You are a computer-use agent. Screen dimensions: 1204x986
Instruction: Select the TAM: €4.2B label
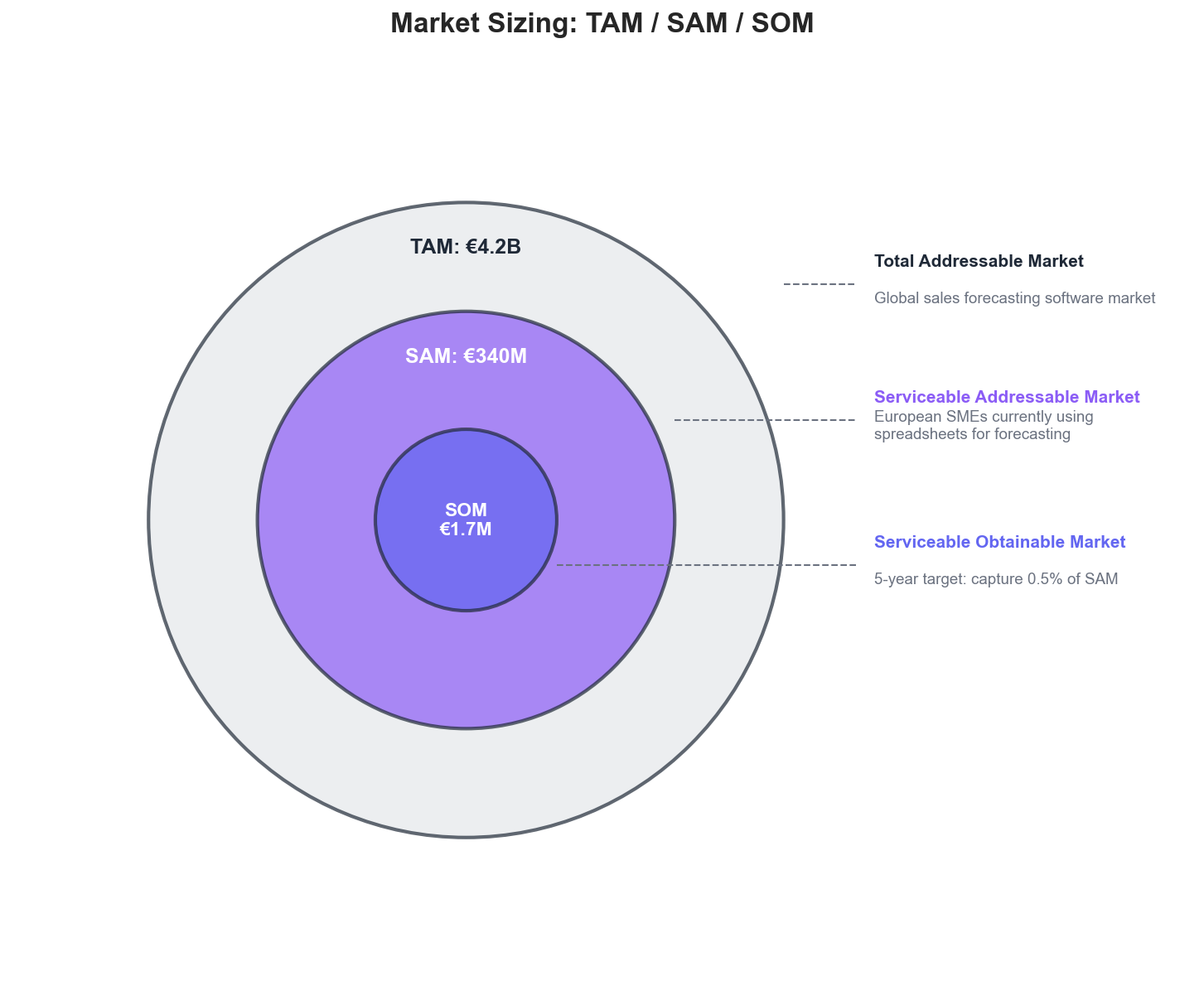pos(466,247)
